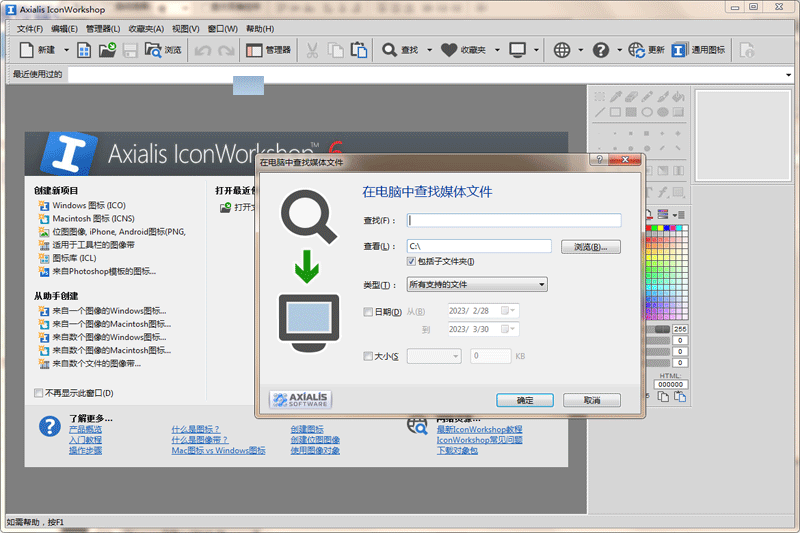
Task: Open the 文件(F) menu
Action: click(30, 29)
